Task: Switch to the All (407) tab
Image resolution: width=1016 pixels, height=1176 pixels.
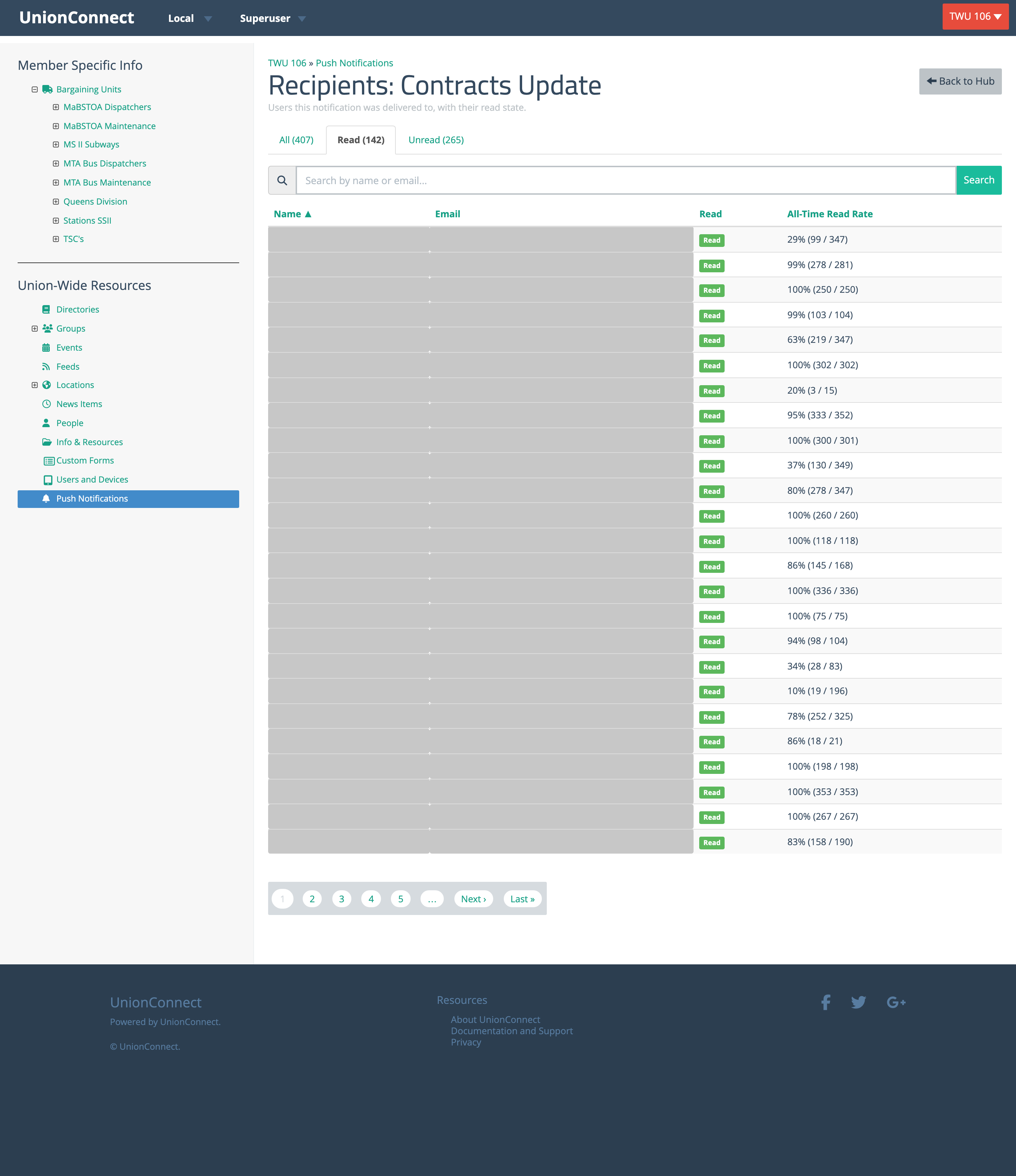Action: pos(296,140)
